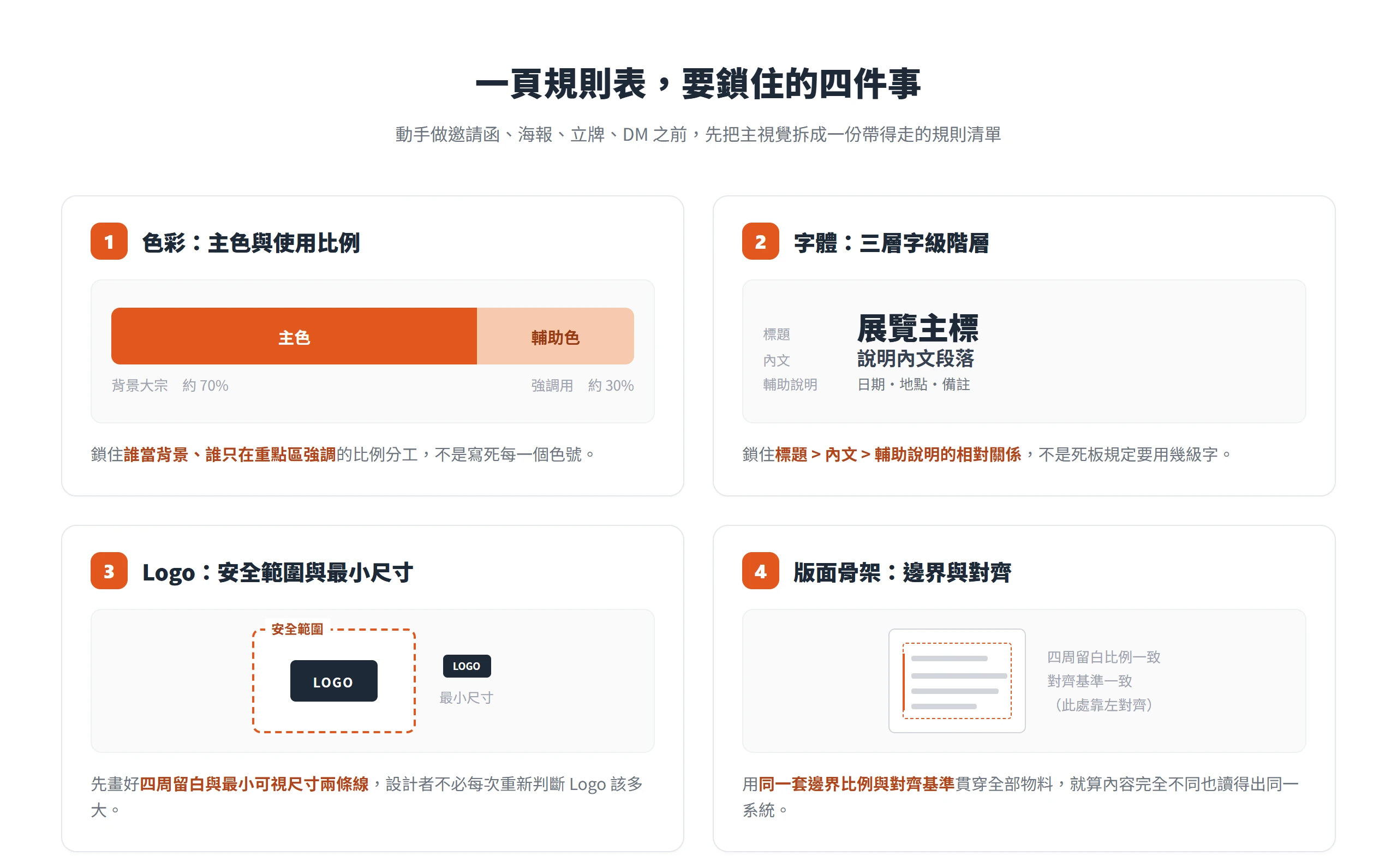Click the sample text 說明內文段落
This screenshot has width=1397, height=868.
coord(916,359)
